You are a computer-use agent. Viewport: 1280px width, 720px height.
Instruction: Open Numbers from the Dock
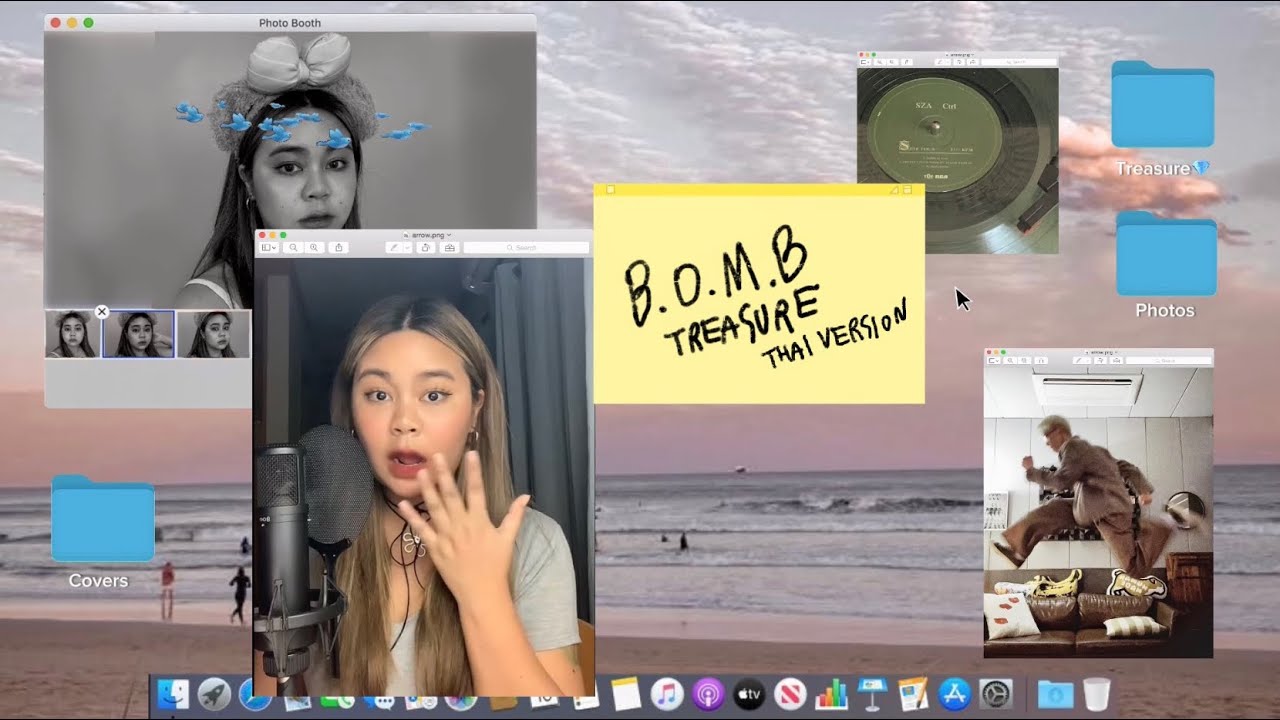(x=831, y=694)
